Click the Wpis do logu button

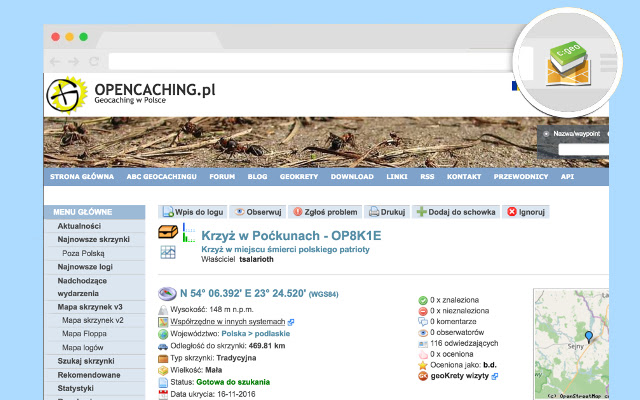[x=193, y=212]
